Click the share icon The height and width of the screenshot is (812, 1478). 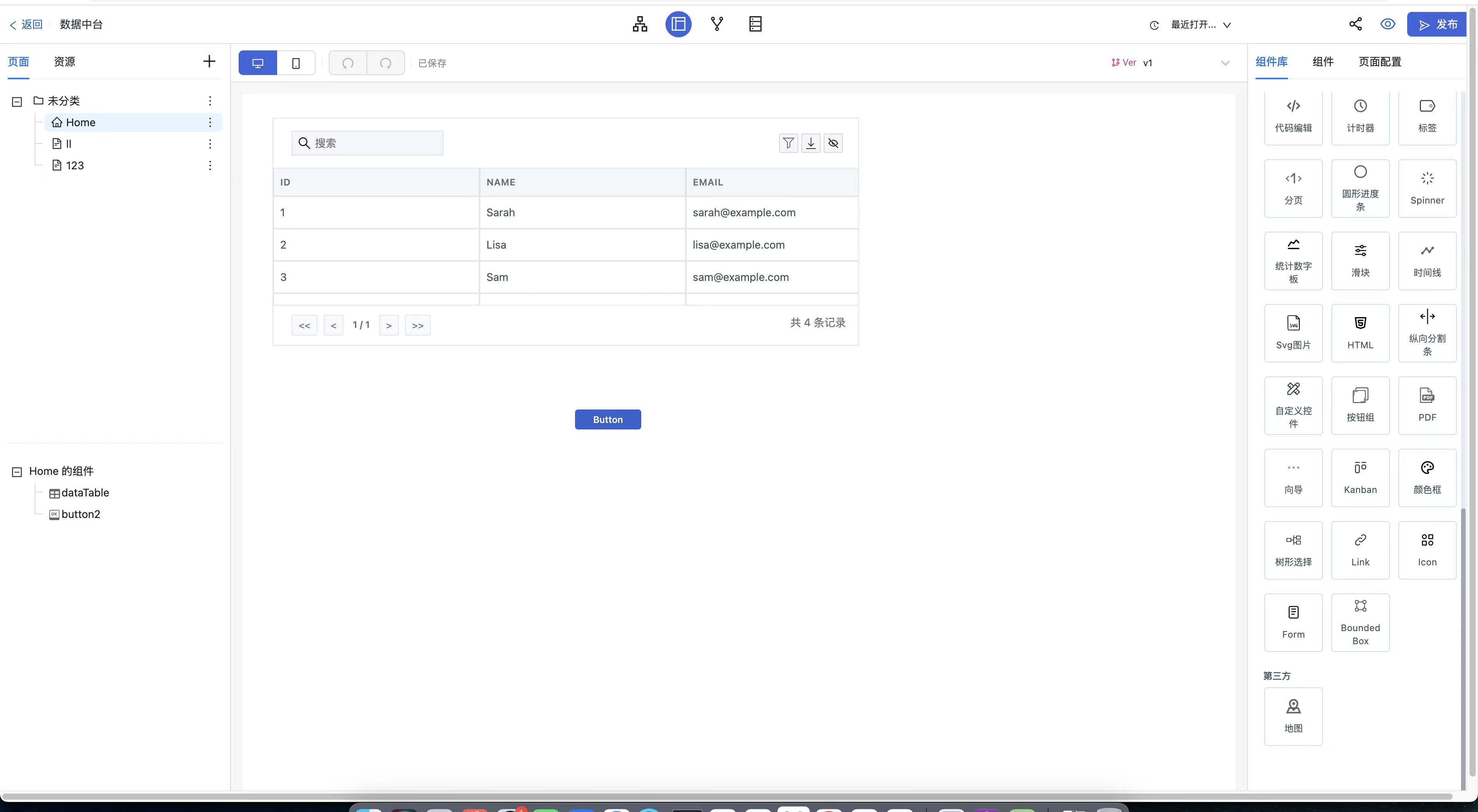(x=1355, y=24)
